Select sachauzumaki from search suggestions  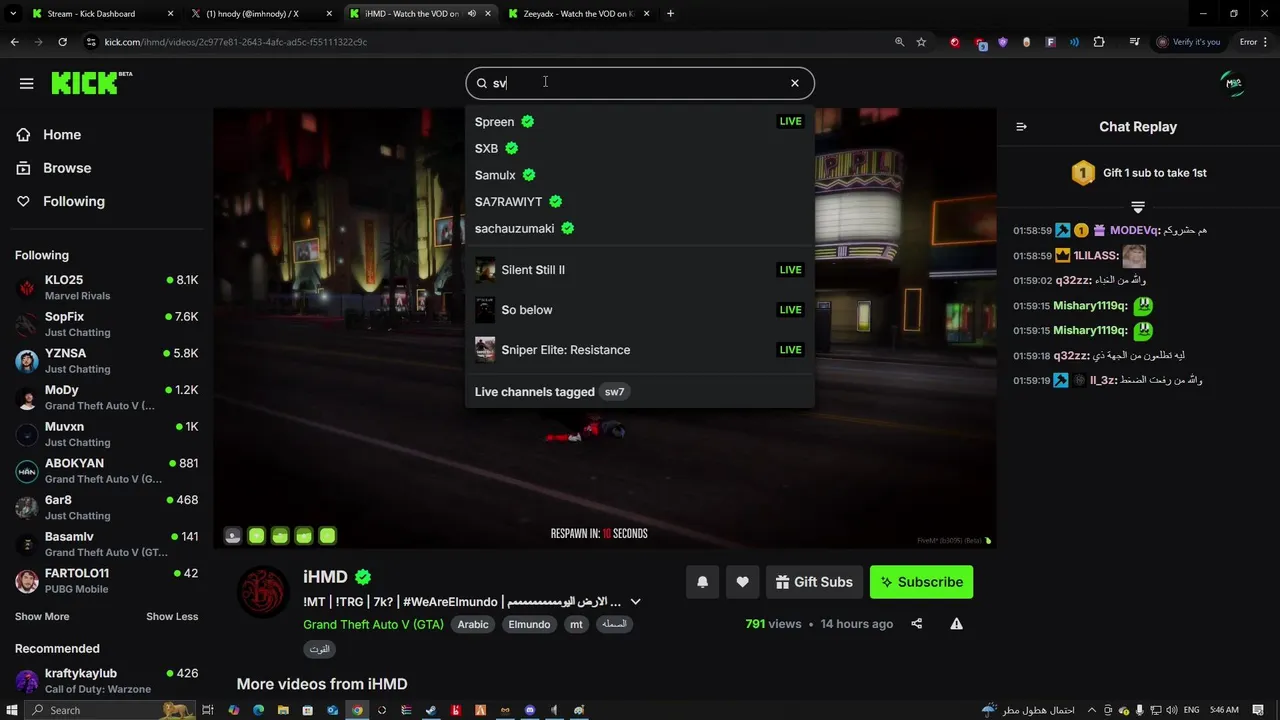tap(639, 228)
